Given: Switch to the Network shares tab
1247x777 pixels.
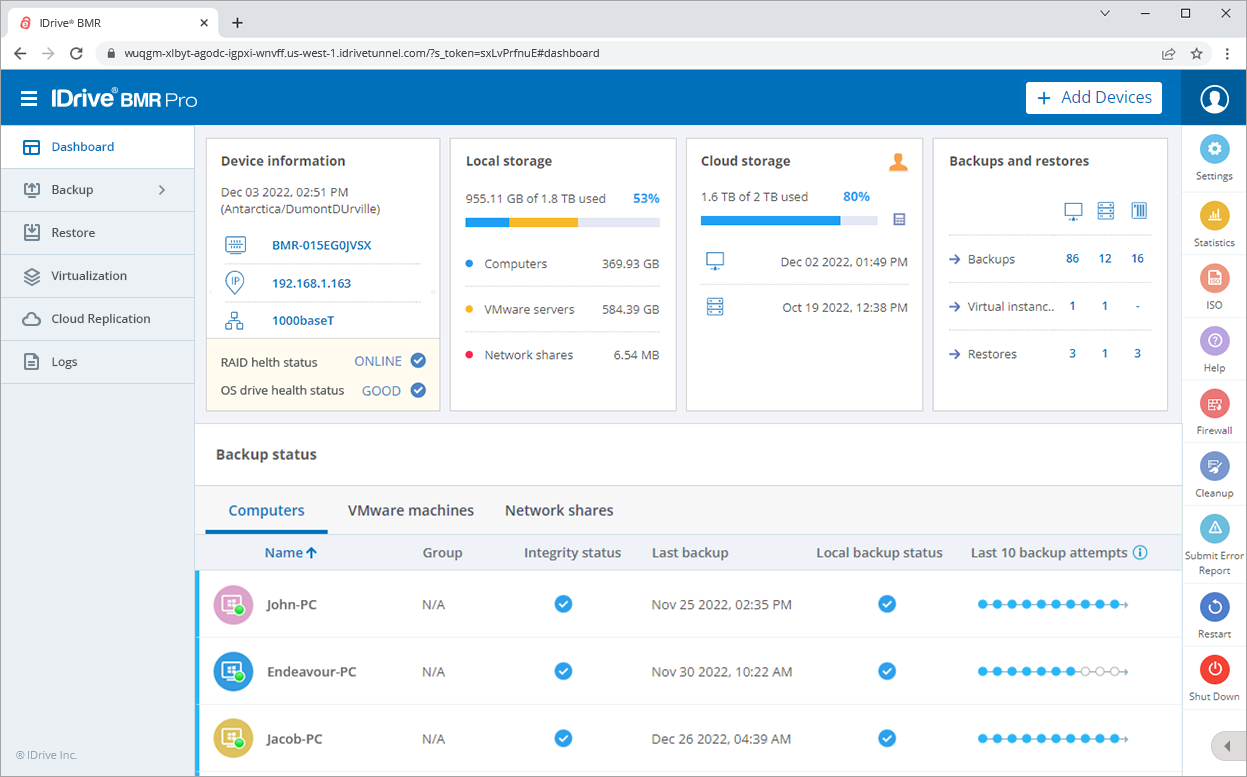Looking at the screenshot, I should pos(559,510).
